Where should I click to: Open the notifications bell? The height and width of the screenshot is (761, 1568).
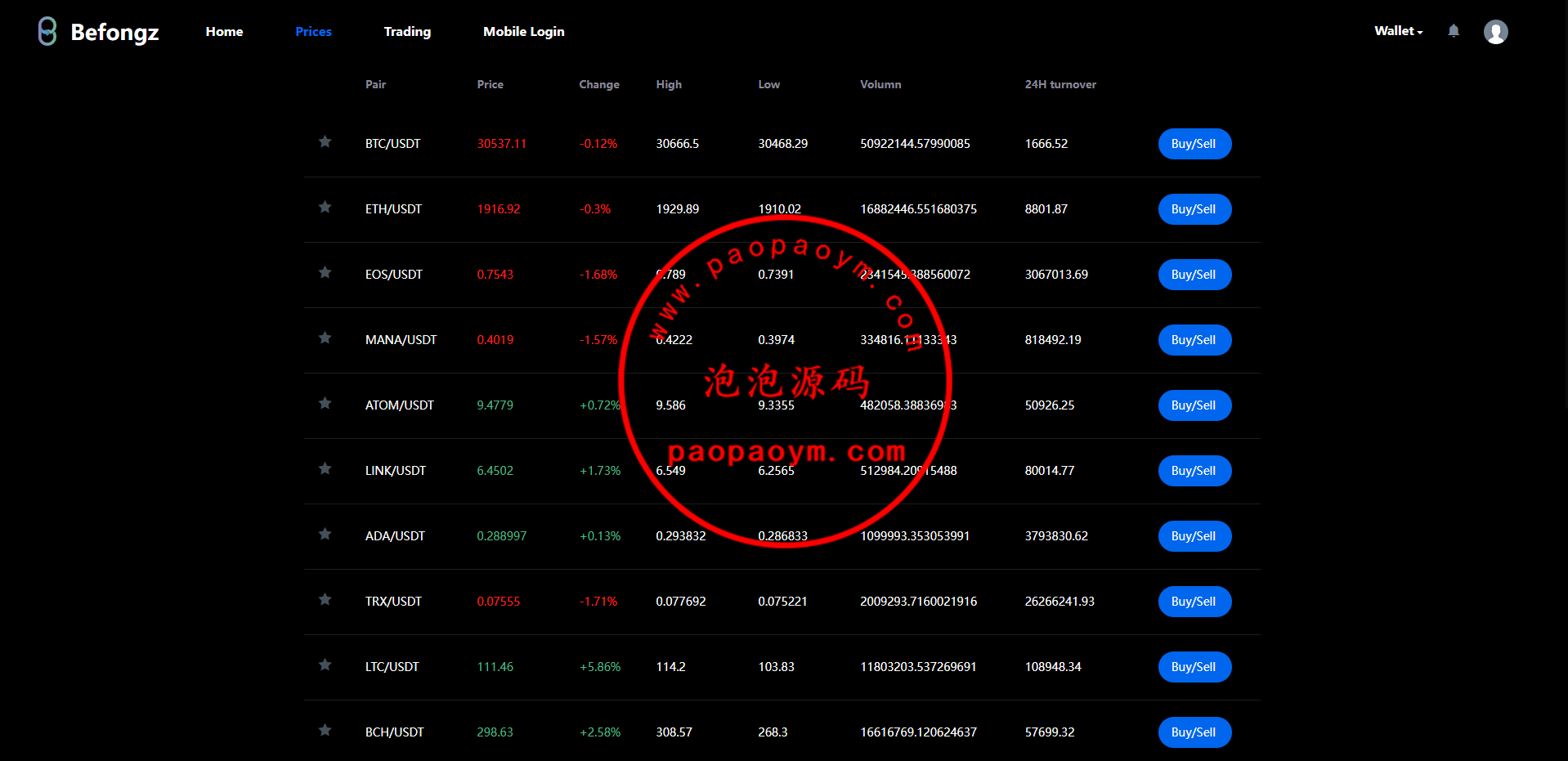(1453, 31)
